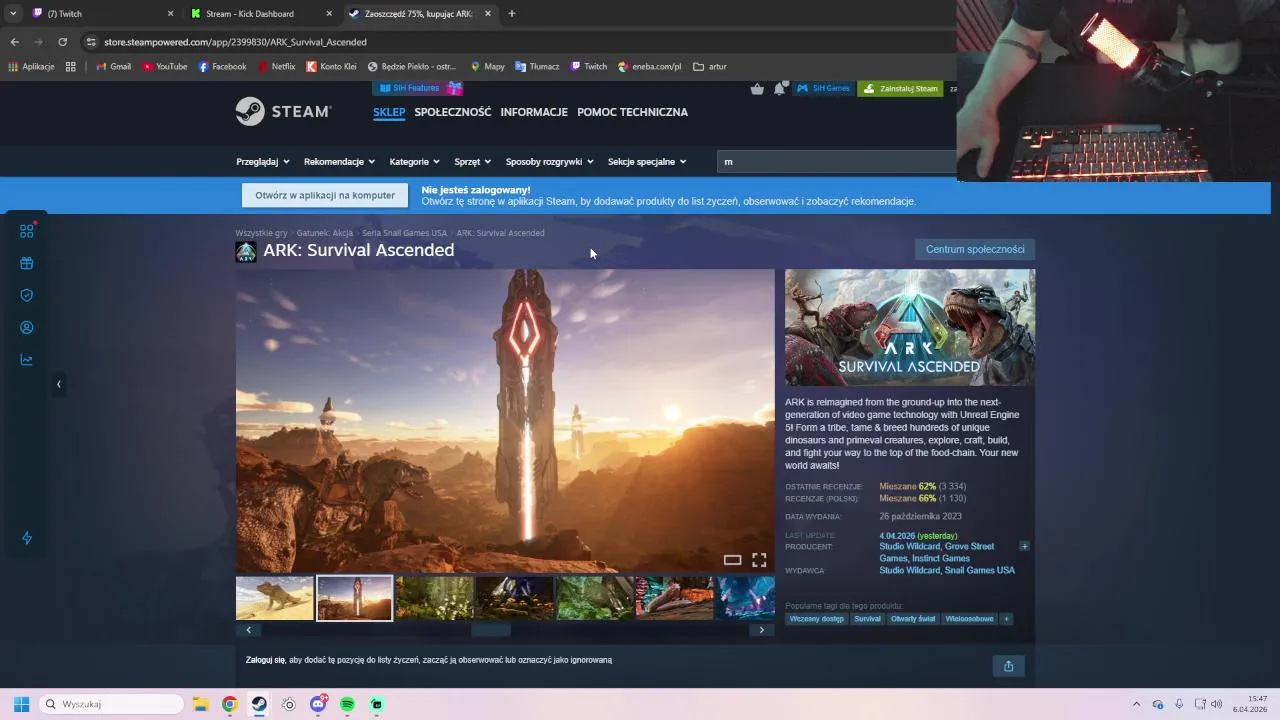Open the Windows Start menu
Viewport: 1280px width, 720px height.
(x=21, y=704)
